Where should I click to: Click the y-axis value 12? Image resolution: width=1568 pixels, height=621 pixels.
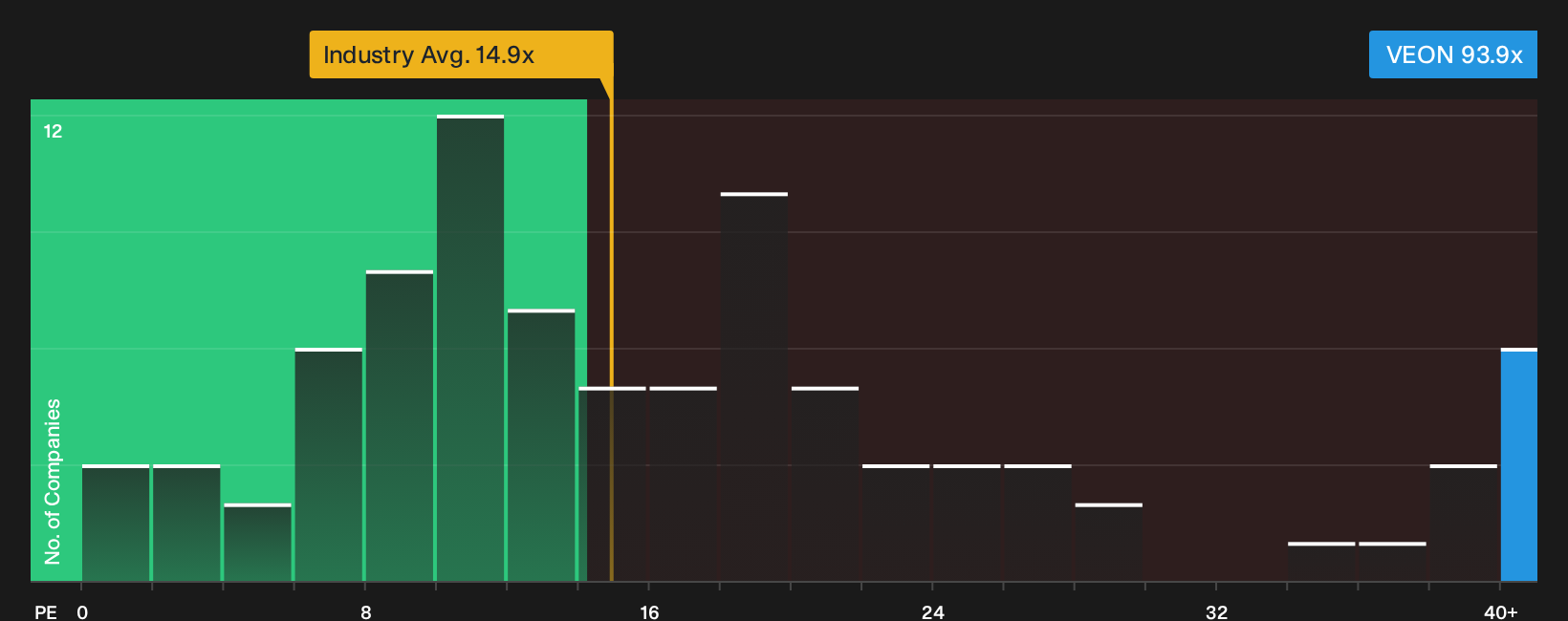[53, 131]
